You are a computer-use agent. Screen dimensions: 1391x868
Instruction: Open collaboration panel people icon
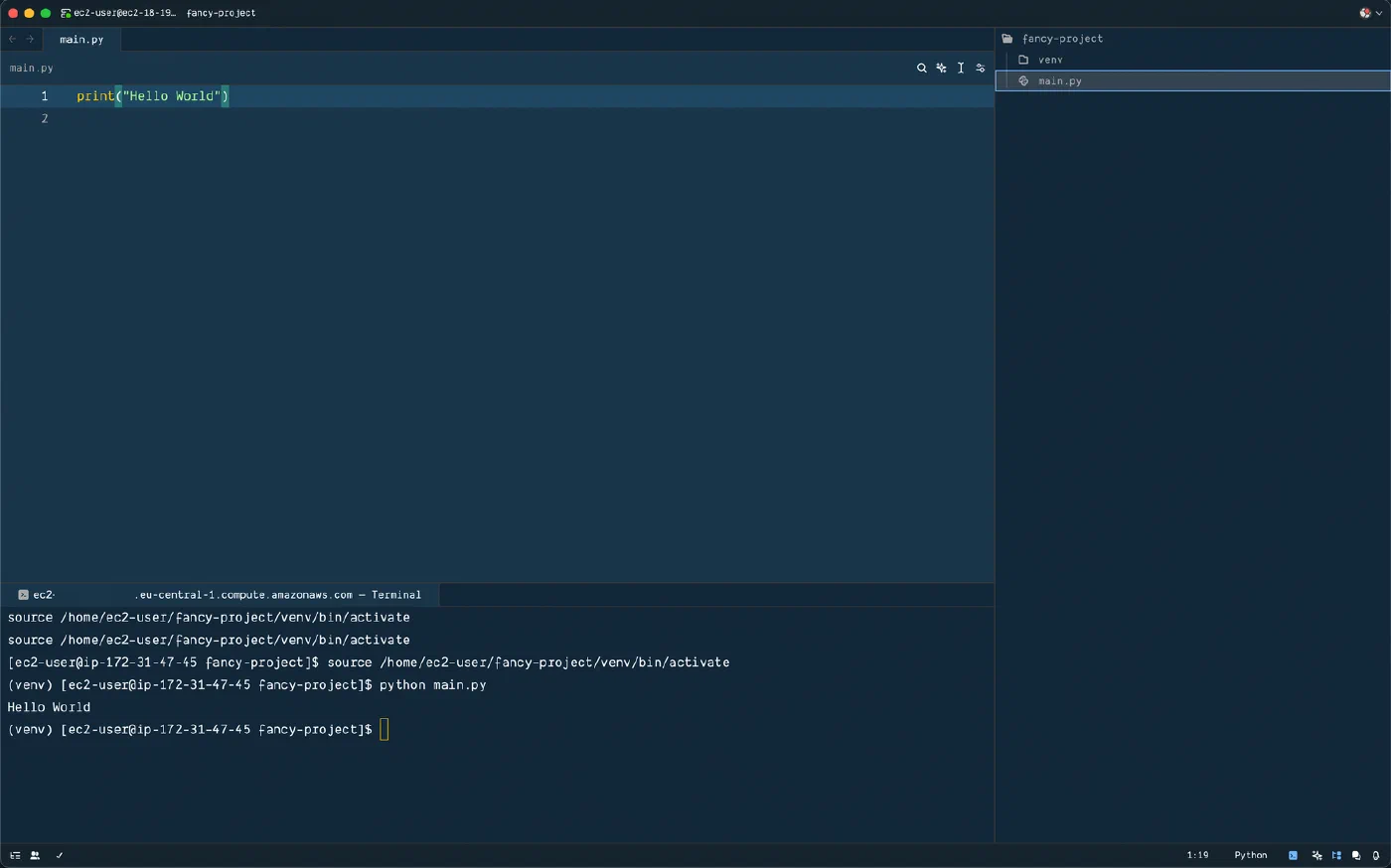point(35,855)
